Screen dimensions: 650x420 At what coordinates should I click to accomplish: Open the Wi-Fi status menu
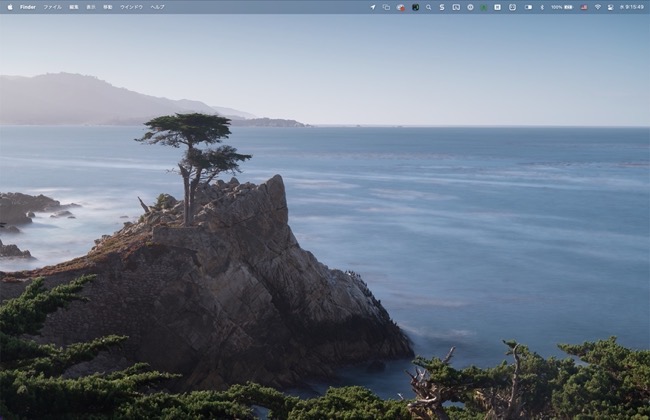(x=598, y=6)
